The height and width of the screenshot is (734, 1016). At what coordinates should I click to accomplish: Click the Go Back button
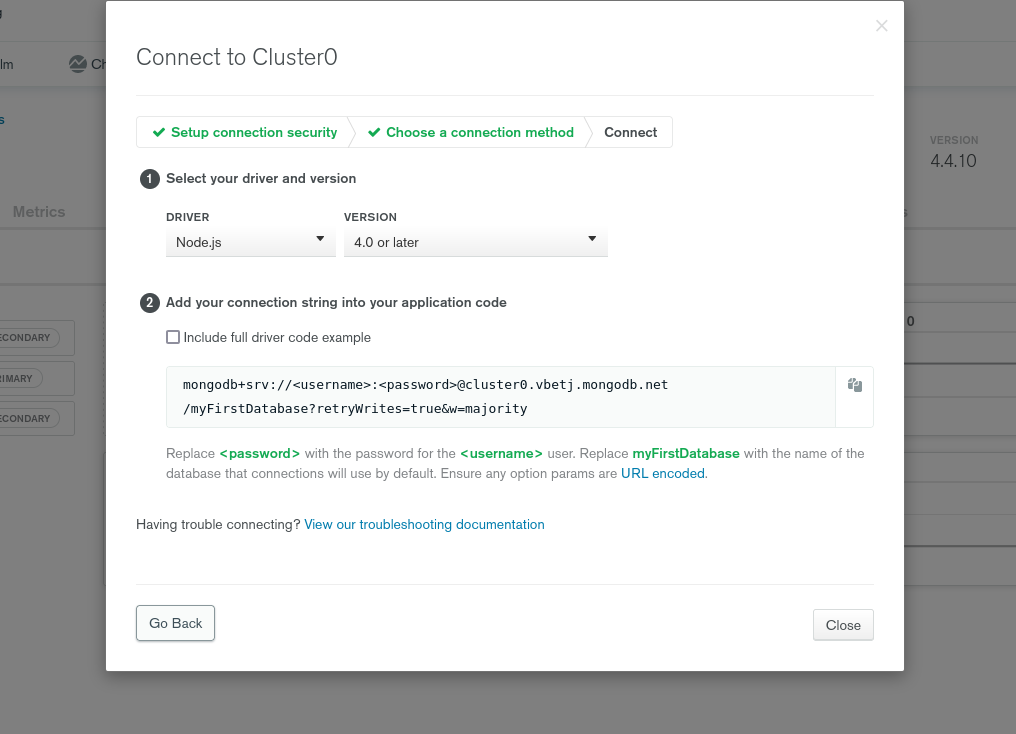click(176, 623)
